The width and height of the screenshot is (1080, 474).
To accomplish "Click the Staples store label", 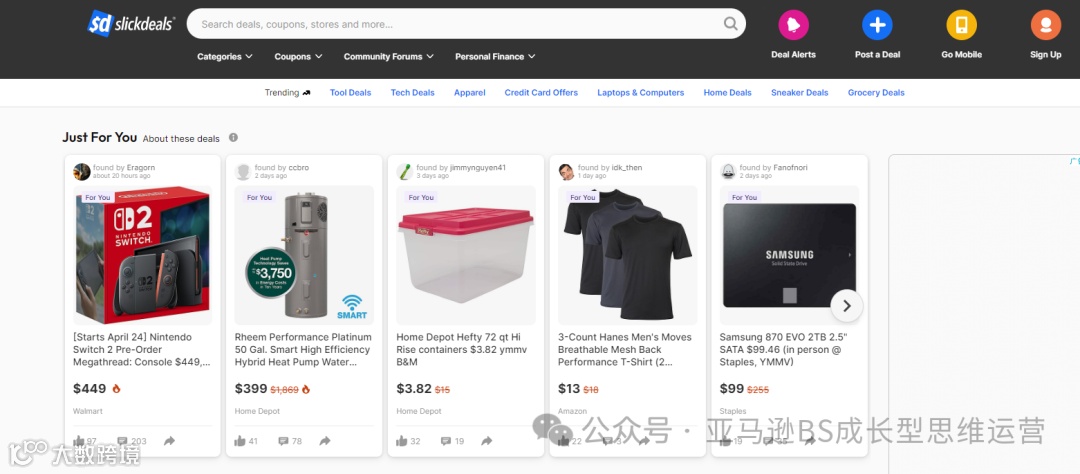I will tap(733, 411).
